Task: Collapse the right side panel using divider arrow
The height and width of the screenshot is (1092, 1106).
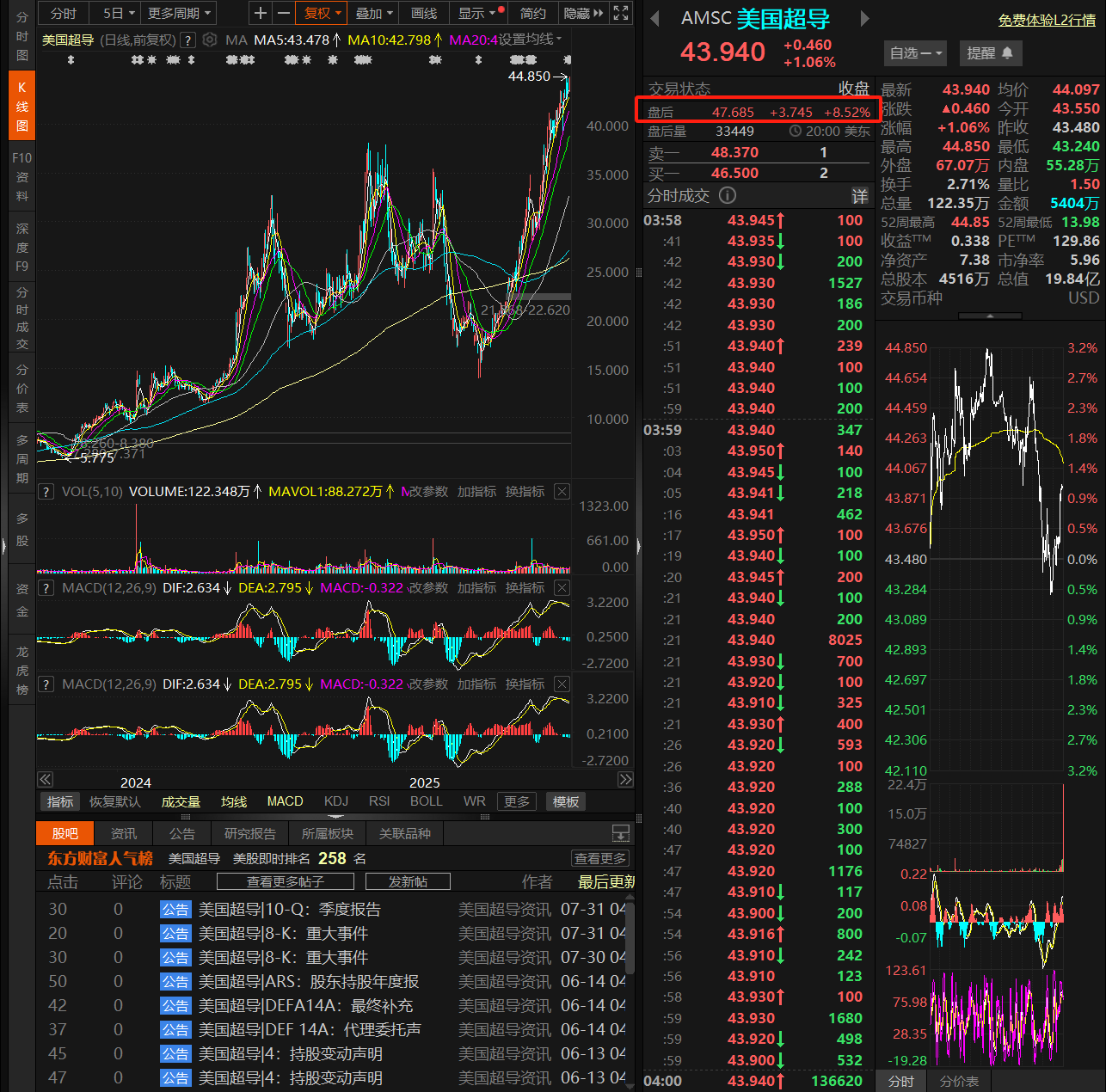Action: click(x=638, y=545)
